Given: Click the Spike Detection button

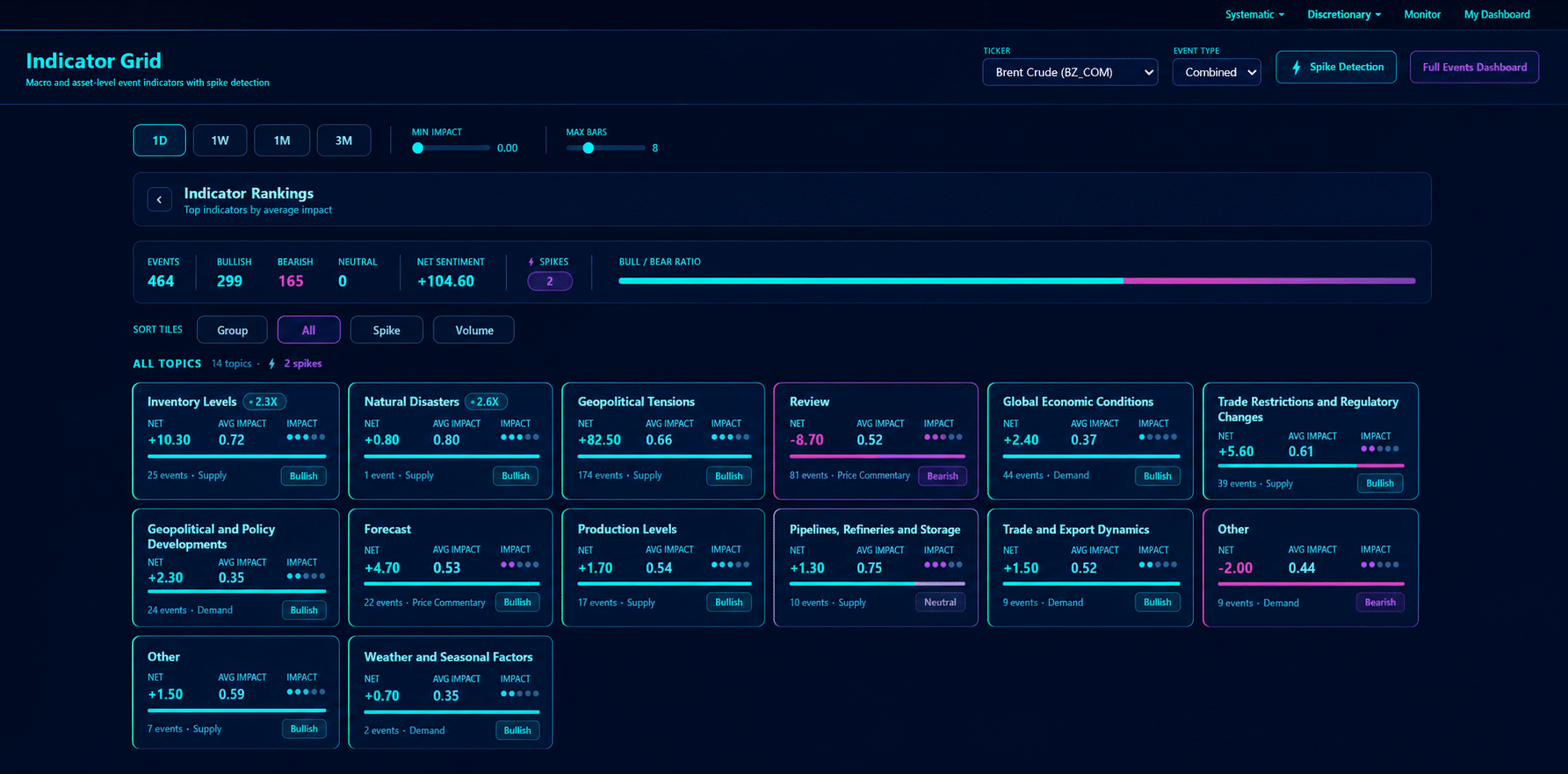Looking at the screenshot, I should tap(1336, 67).
